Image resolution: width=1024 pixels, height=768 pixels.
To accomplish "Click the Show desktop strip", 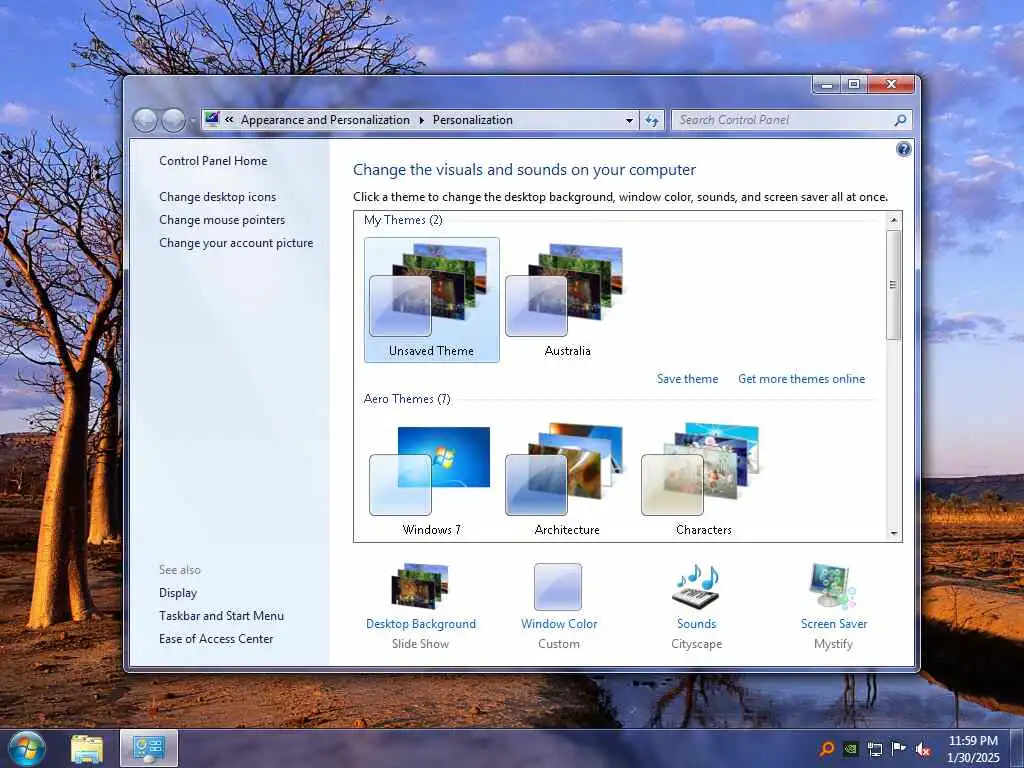I will point(1016,748).
